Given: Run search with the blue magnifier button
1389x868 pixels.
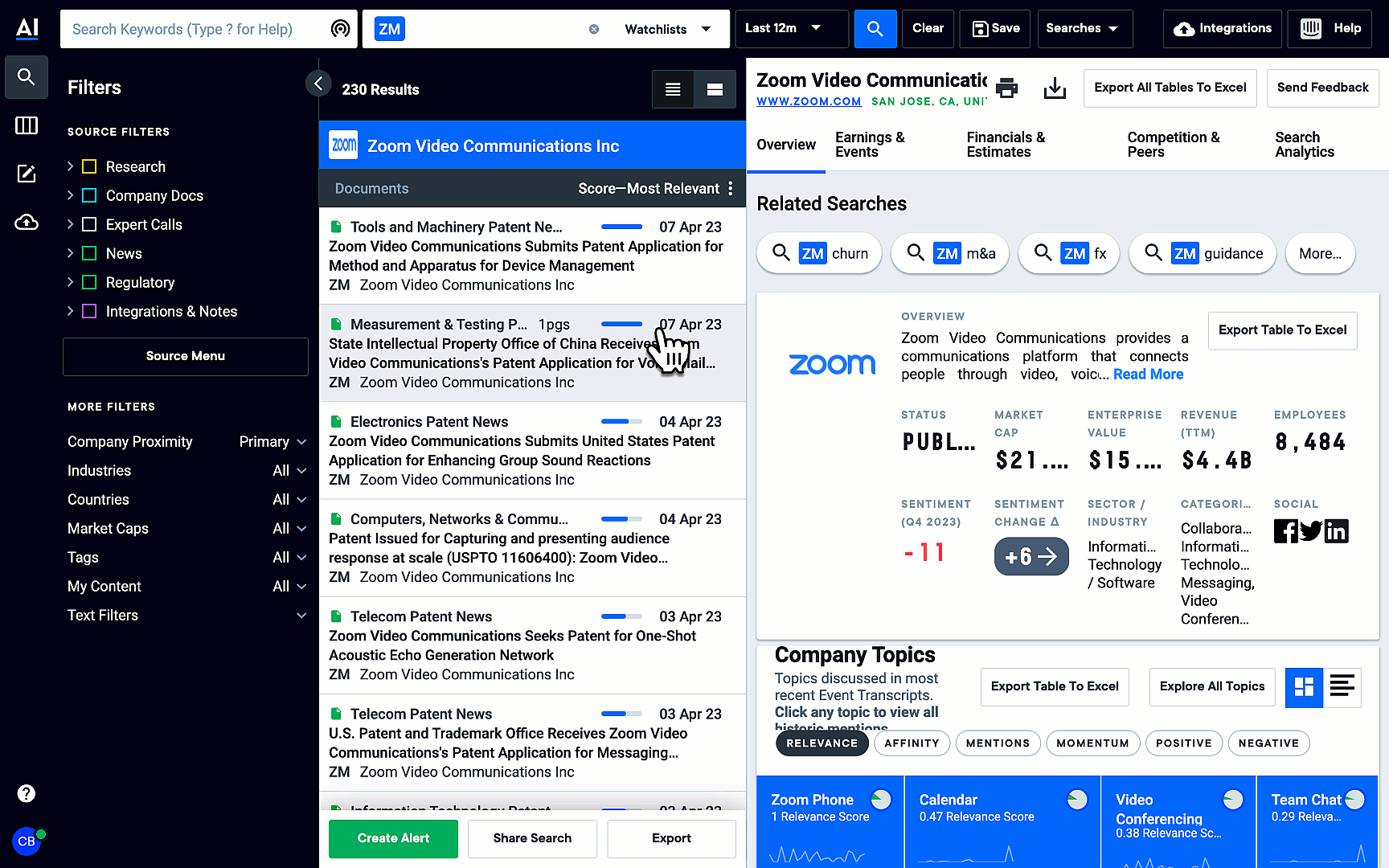Looking at the screenshot, I should coord(875,29).
